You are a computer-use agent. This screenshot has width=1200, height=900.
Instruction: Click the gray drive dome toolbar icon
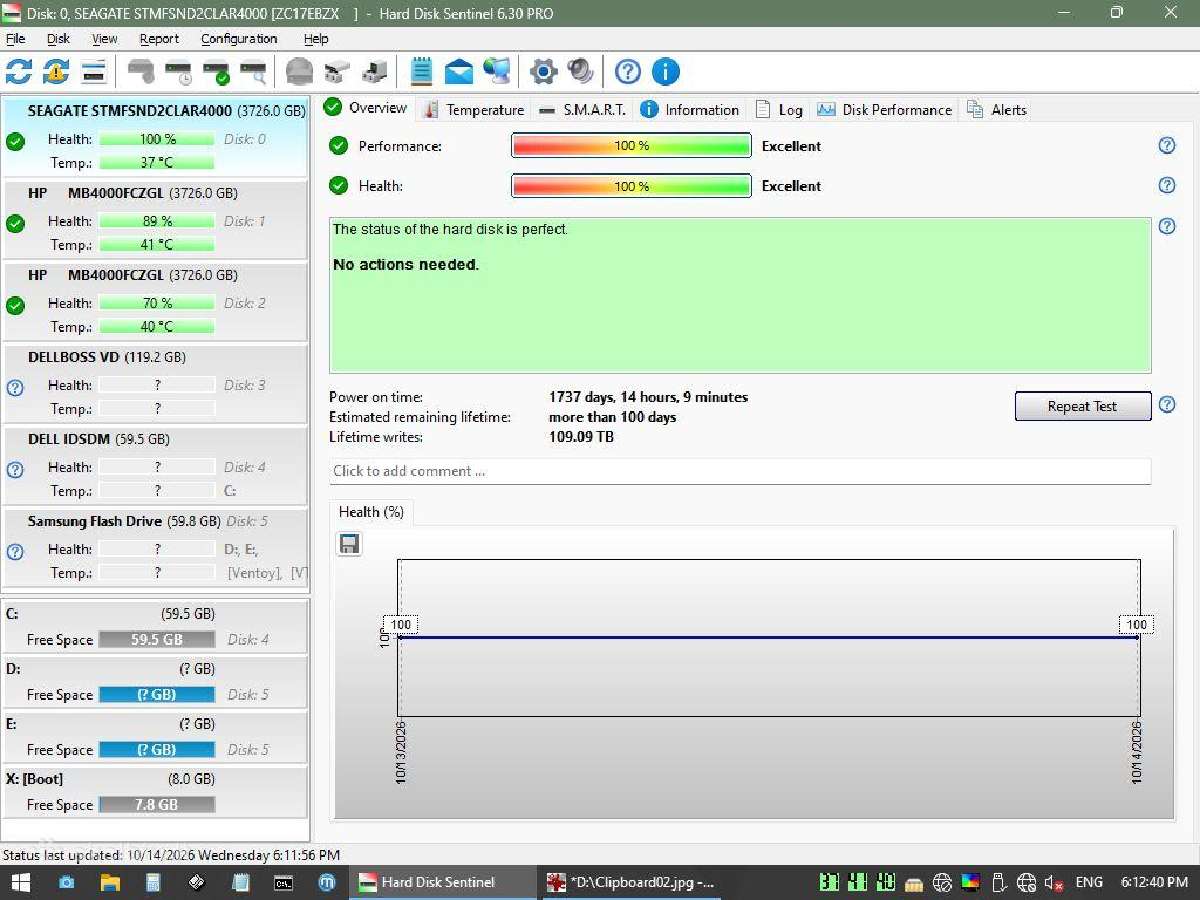coord(299,72)
